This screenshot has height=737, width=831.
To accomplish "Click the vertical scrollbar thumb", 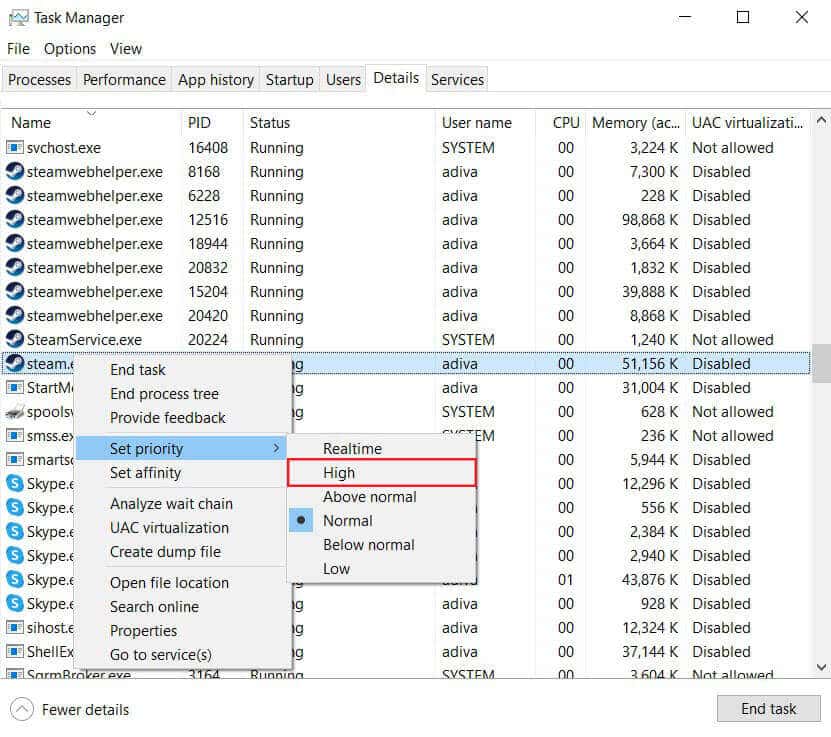I will pos(821,363).
